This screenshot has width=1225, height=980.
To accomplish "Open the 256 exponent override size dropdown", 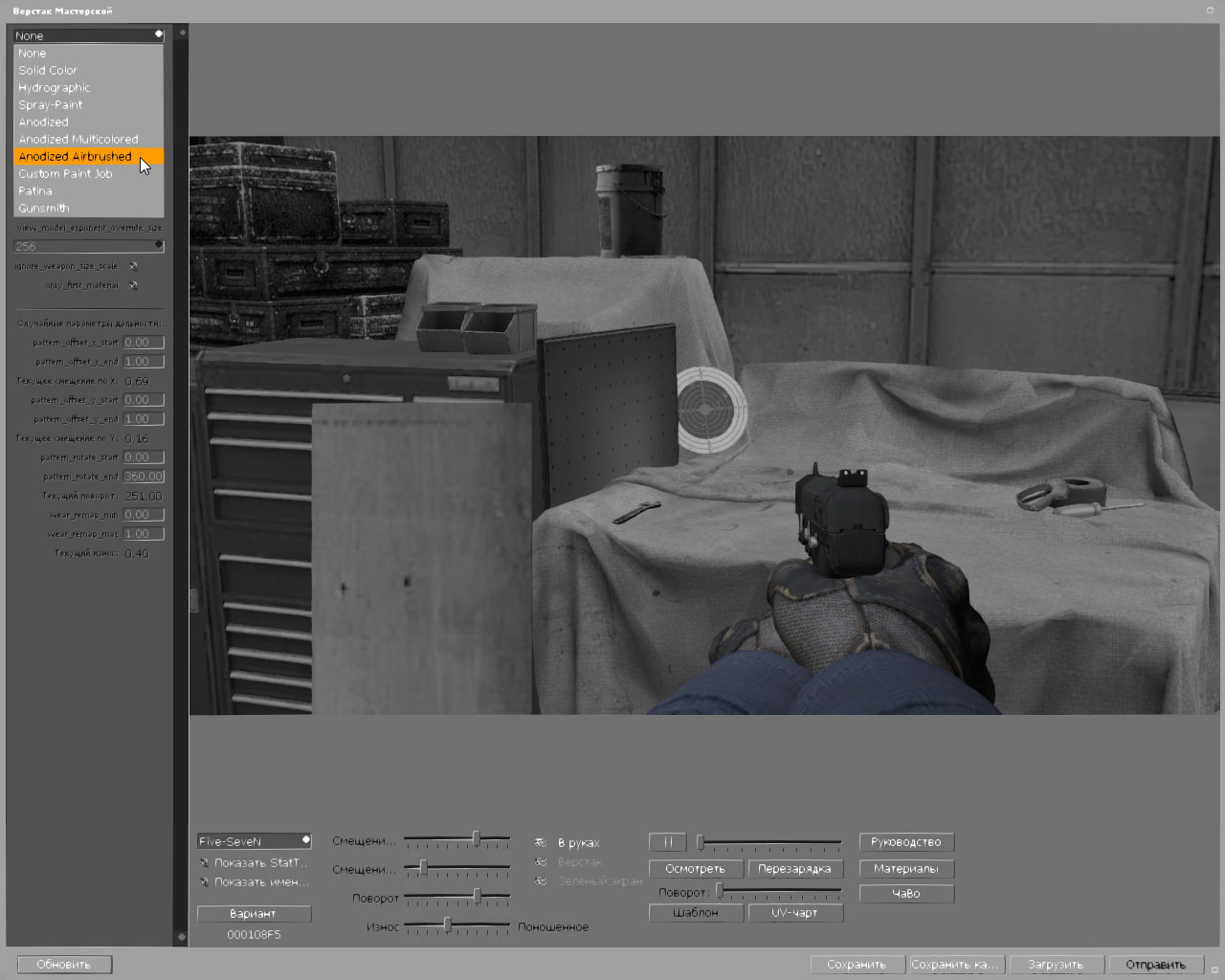I will 89,246.
